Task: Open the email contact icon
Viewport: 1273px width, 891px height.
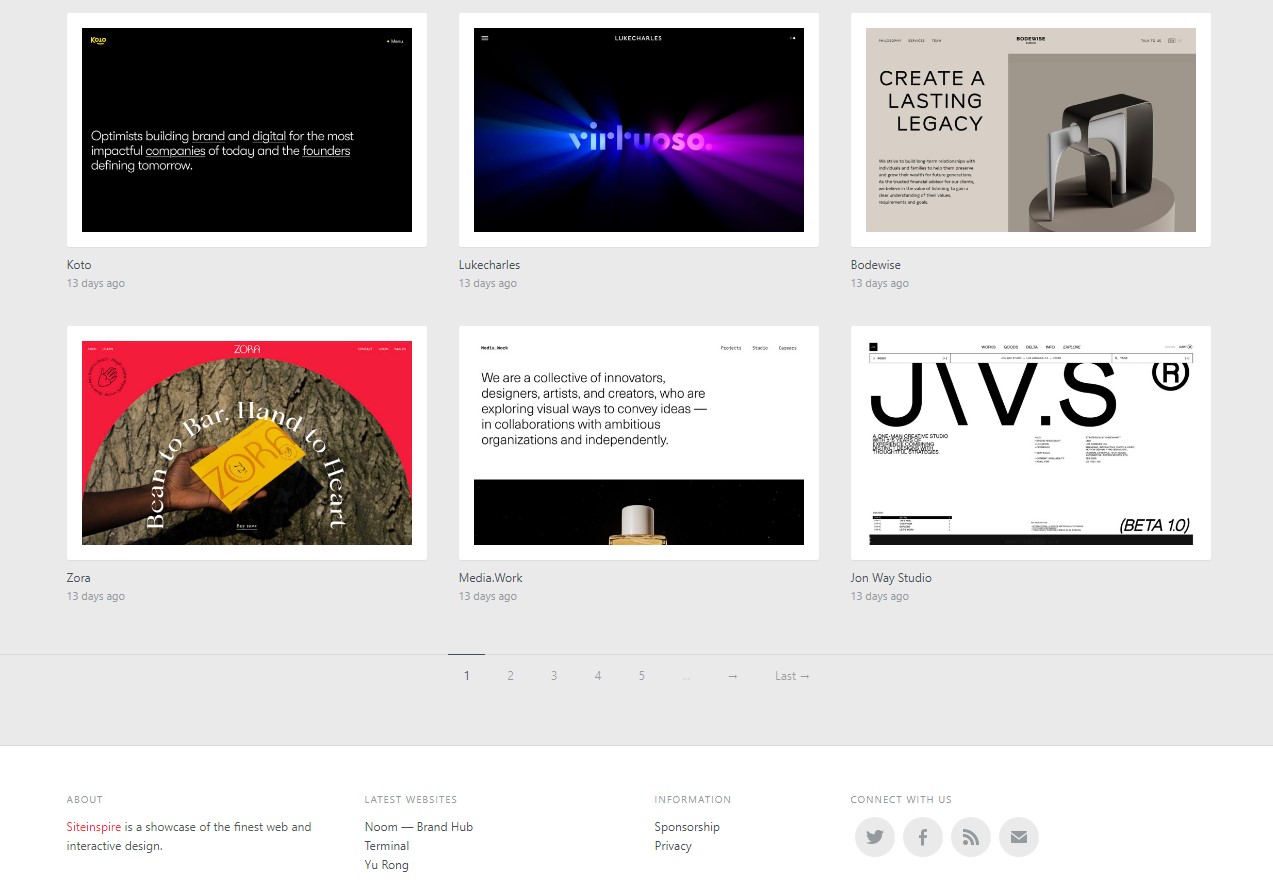Action: (1018, 837)
